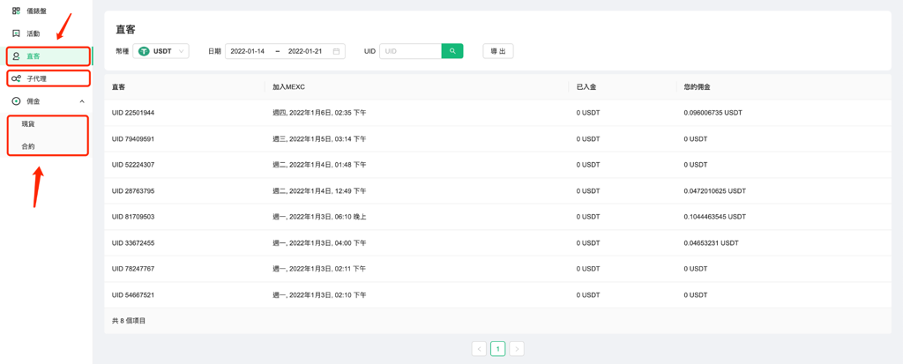Screen dimensions: 904x364
Task: Open the calendar icon in date range
Action: point(336,51)
